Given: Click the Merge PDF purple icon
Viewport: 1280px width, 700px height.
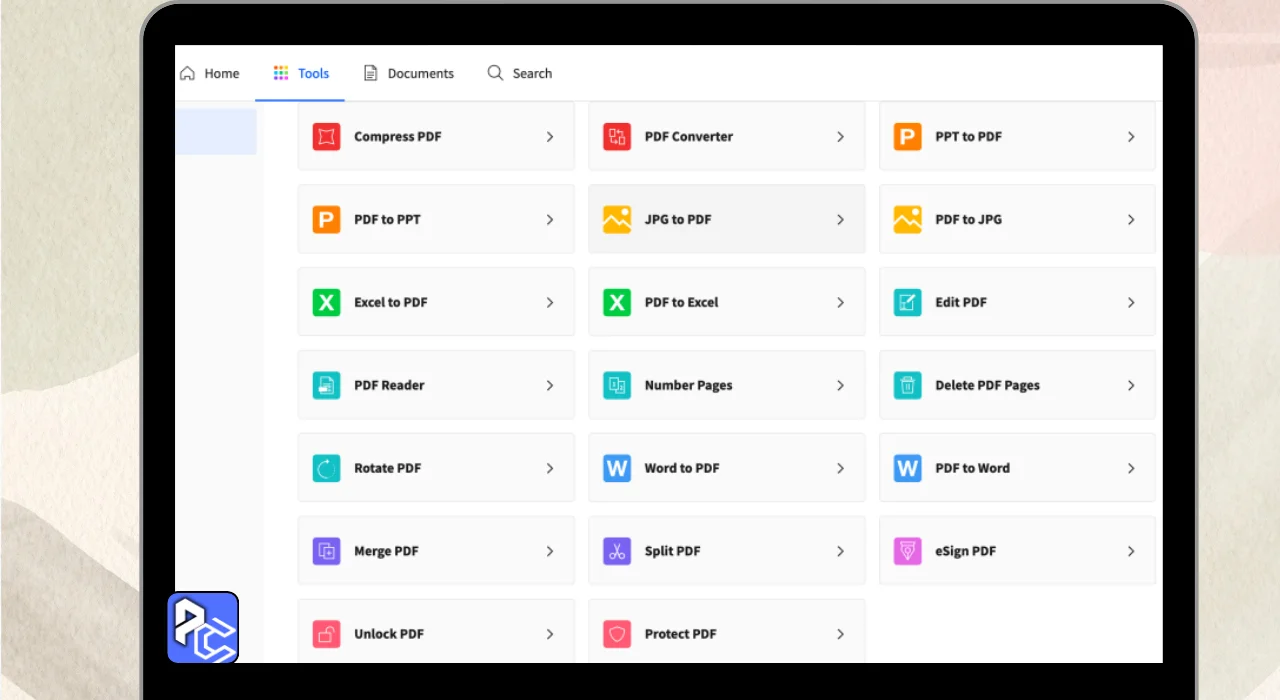Looking at the screenshot, I should (x=326, y=552).
